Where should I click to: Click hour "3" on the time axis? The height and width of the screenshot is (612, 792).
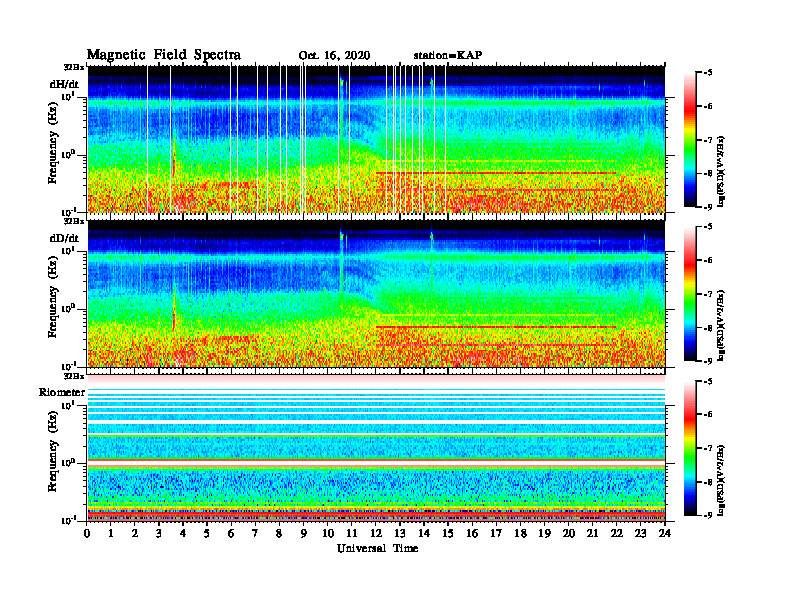click(x=159, y=533)
